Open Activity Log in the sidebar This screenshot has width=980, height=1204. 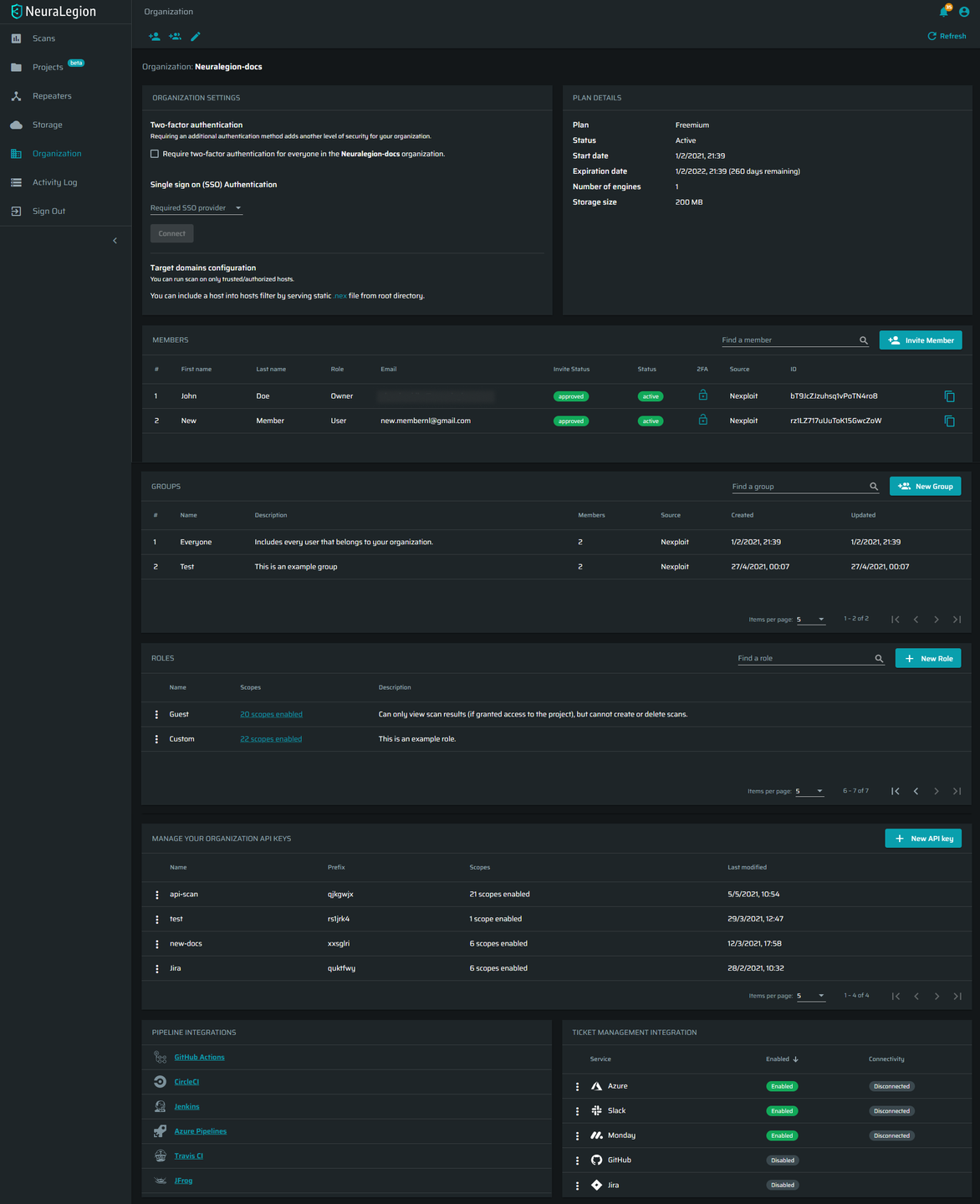coord(54,182)
